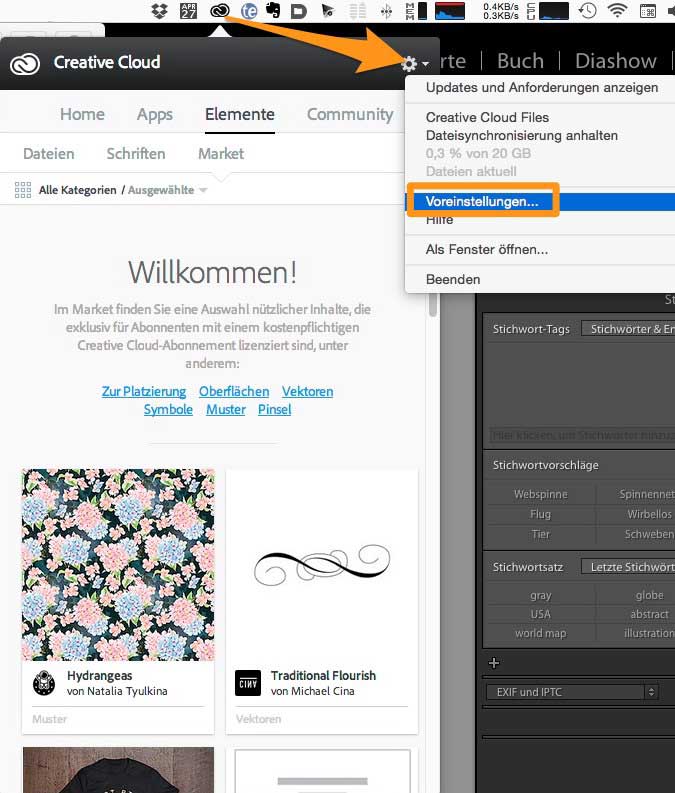This screenshot has height=793, width=675.
Task: Open the 'EXIF und IPTC' metadata dropdown
Action: (572, 692)
